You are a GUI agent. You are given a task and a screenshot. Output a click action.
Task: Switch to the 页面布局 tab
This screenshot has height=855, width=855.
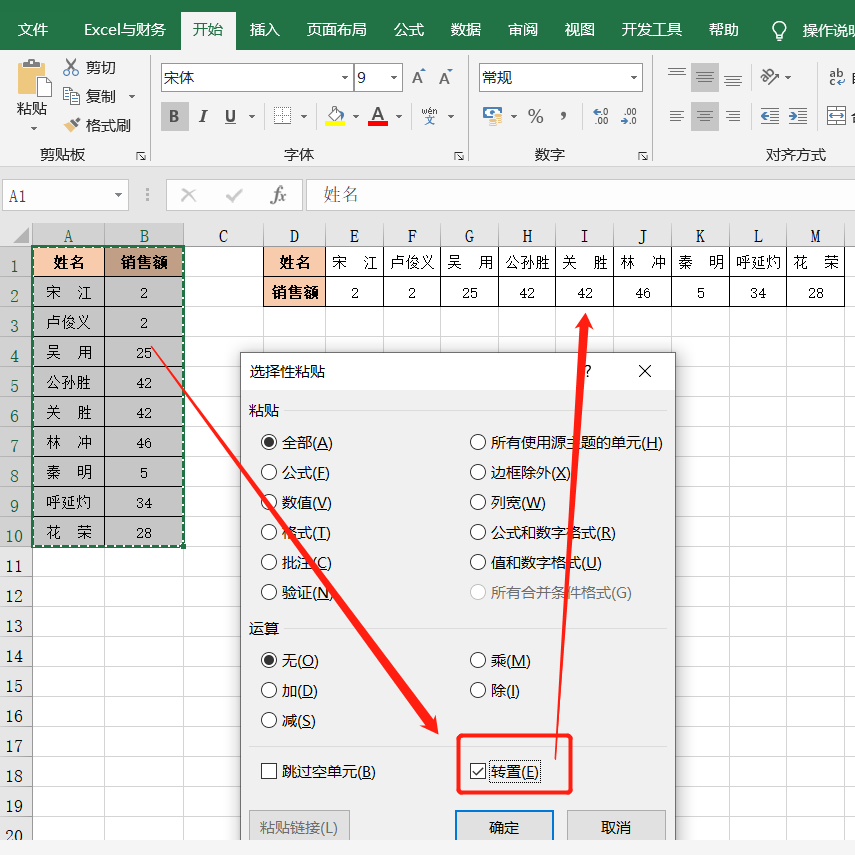pyautogui.click(x=336, y=29)
